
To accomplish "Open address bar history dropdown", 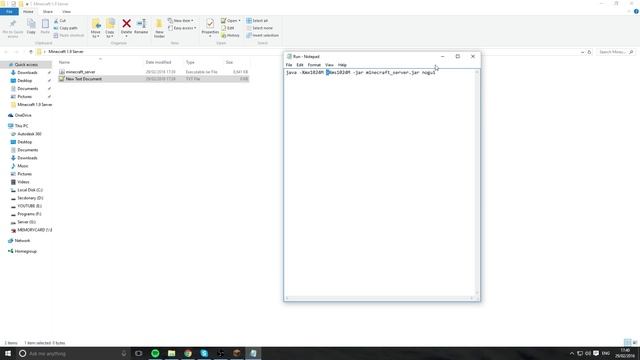I will (x=582, y=52).
